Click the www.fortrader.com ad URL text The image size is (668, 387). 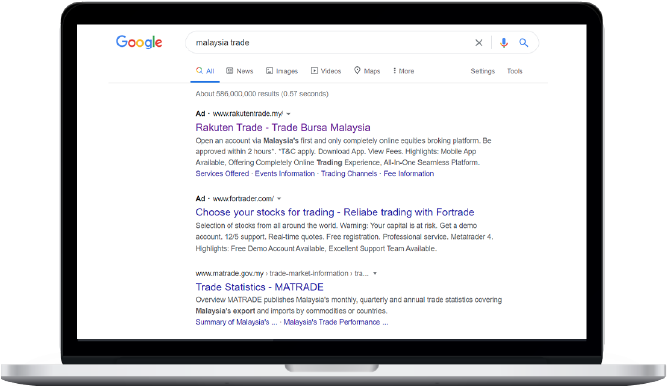coord(243,198)
